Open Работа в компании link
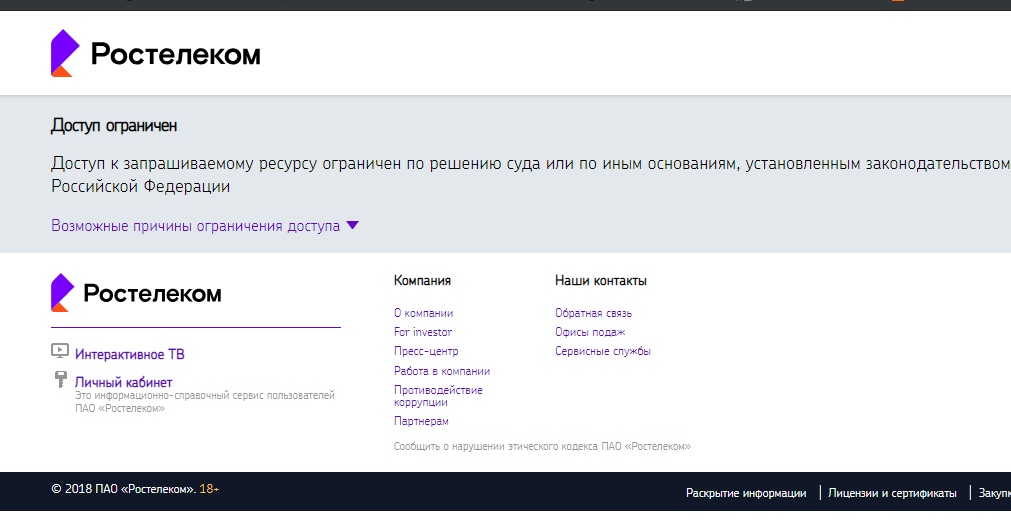The height and width of the screenshot is (524, 1011). (442, 371)
